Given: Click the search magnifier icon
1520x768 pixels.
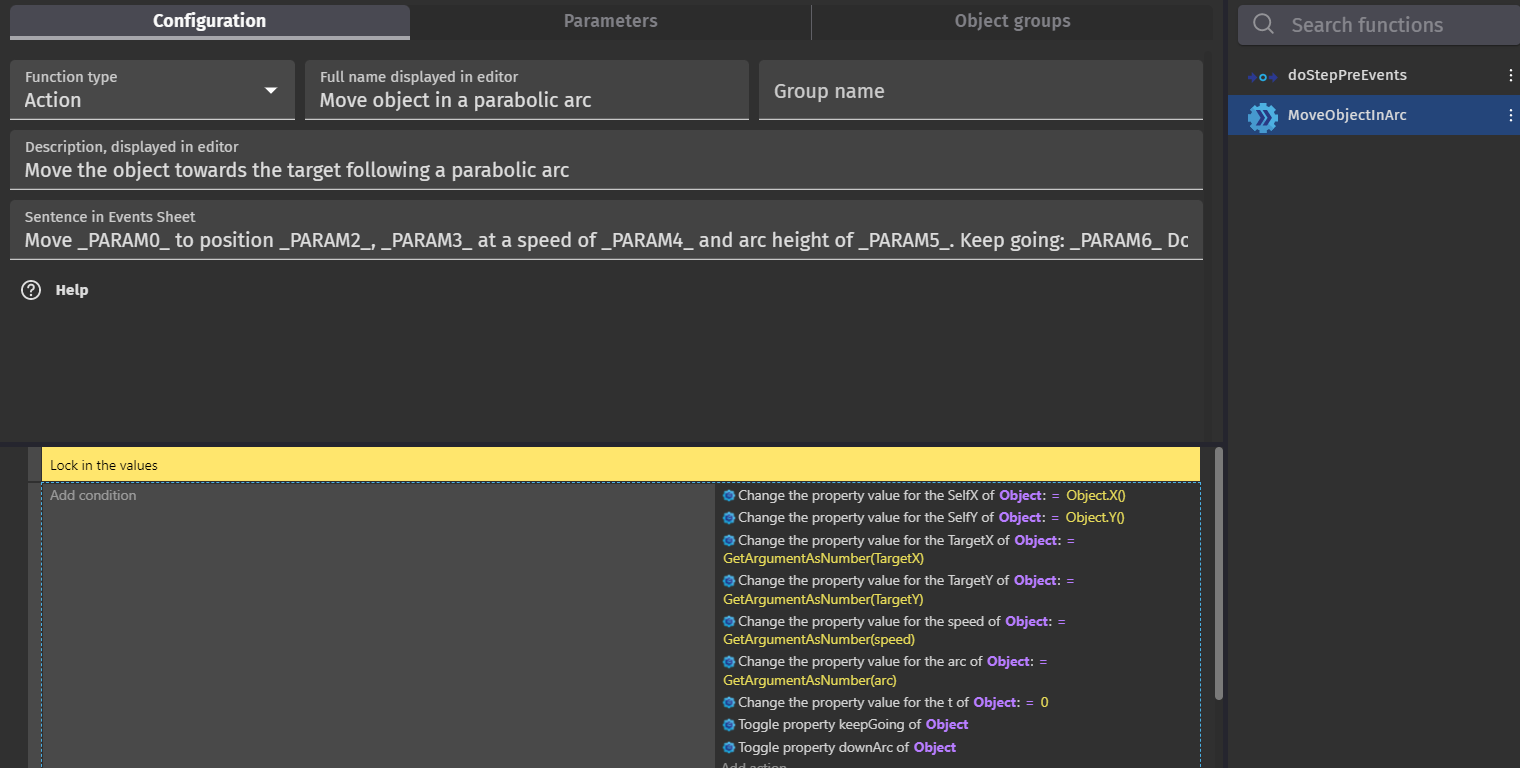Looking at the screenshot, I should pyautogui.click(x=1262, y=23).
